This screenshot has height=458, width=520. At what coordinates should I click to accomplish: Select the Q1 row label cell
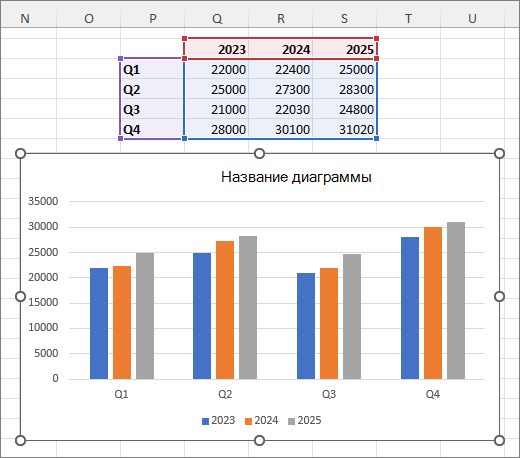(x=152, y=69)
